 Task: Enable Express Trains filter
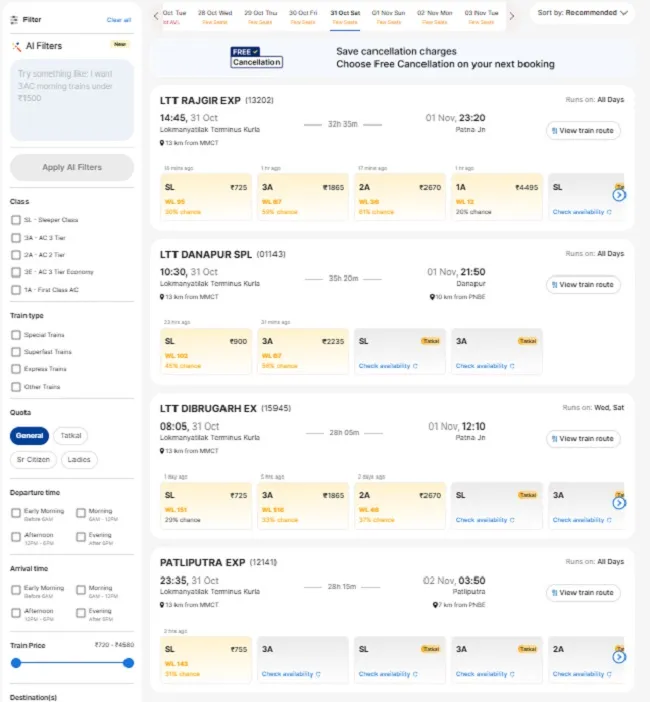[16, 369]
